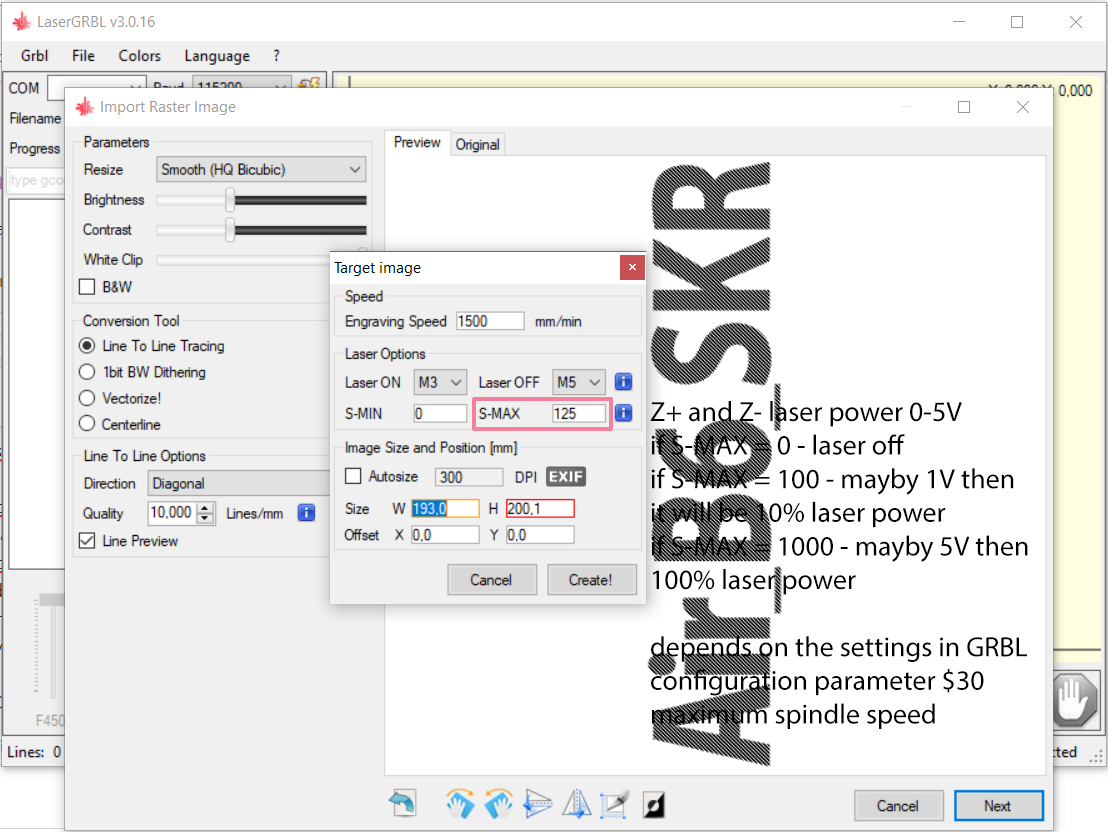Open the Resize Smooth (HQ Bicubic) dropdown

pyautogui.click(x=261, y=170)
